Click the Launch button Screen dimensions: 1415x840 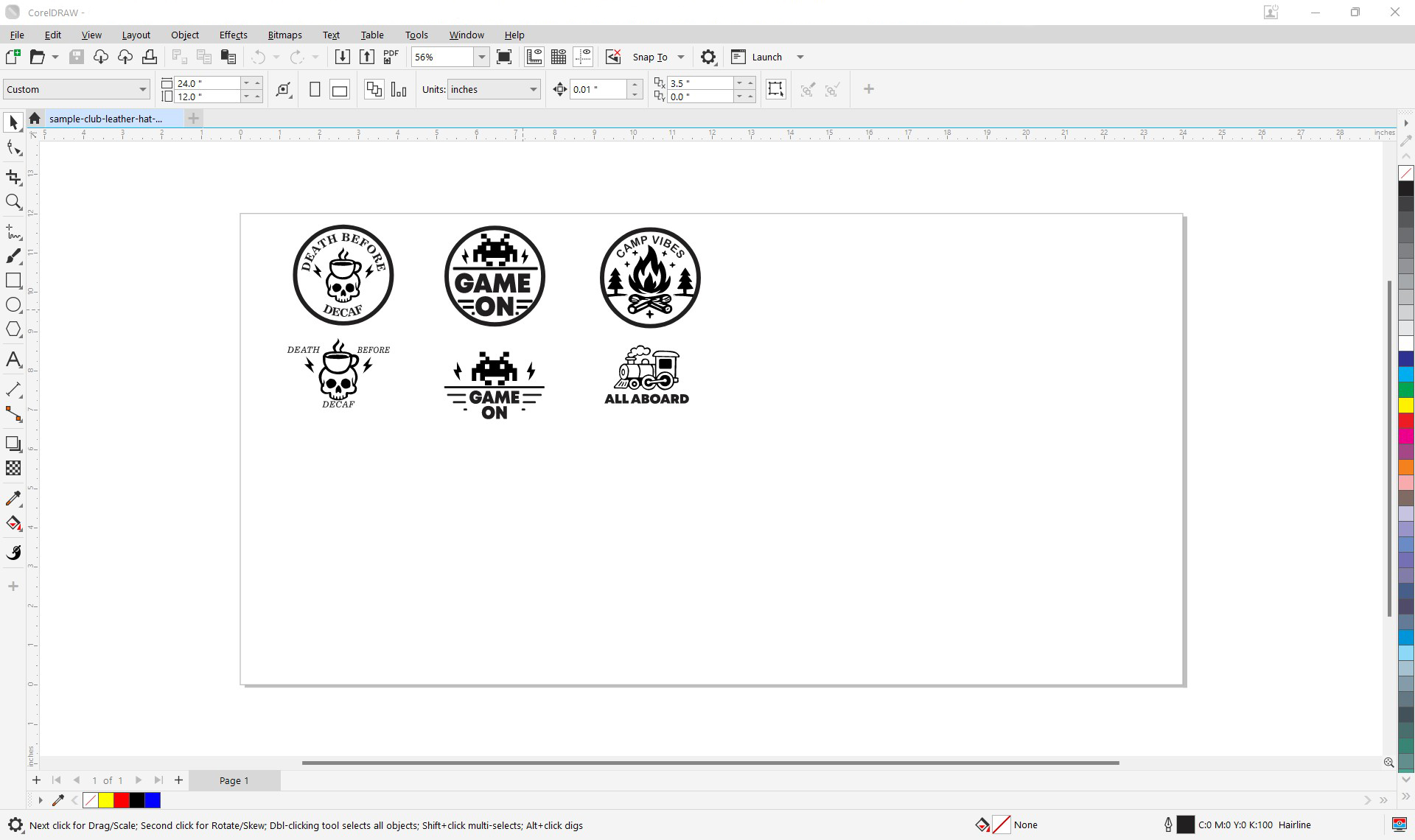[766, 57]
